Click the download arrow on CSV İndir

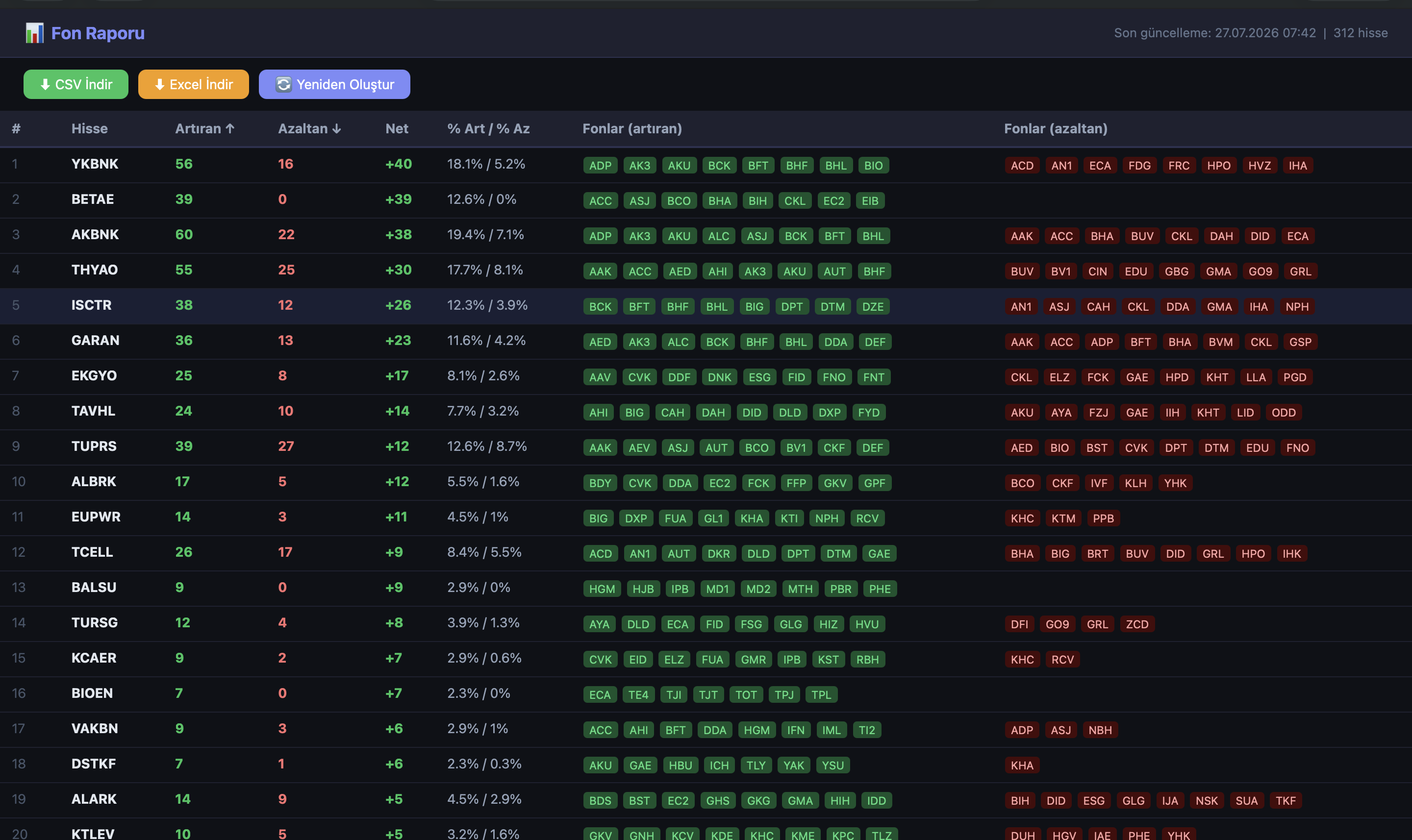pyautogui.click(x=45, y=84)
